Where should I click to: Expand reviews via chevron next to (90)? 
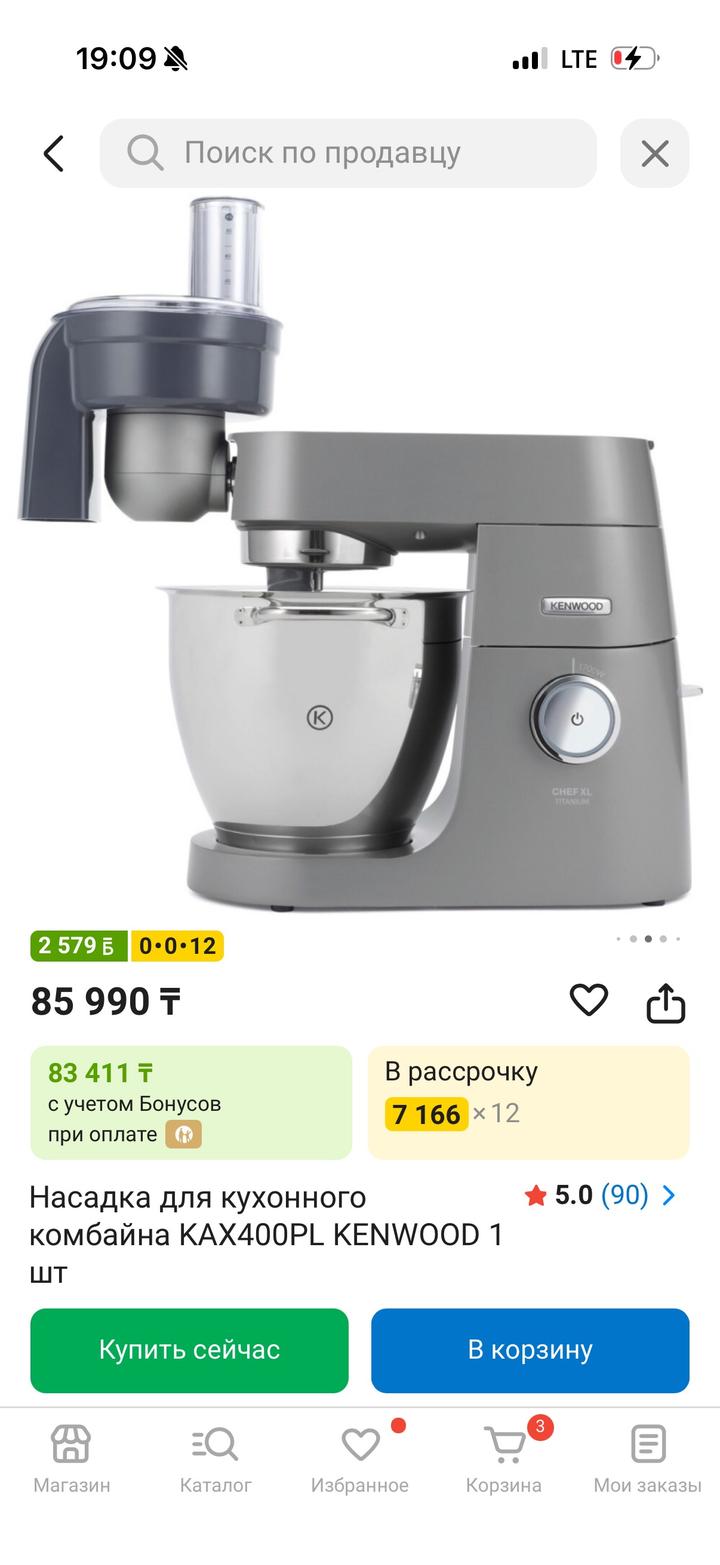tap(669, 1195)
